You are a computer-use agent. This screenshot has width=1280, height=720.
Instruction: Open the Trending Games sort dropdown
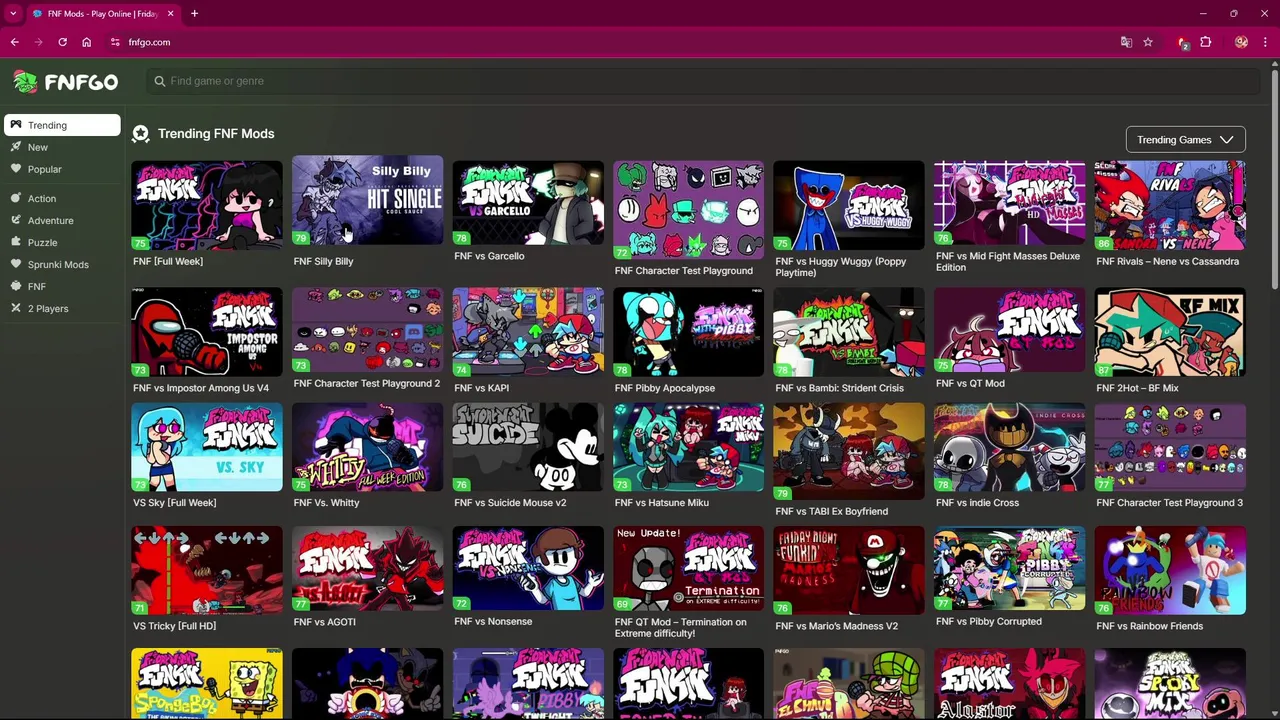coord(1185,140)
